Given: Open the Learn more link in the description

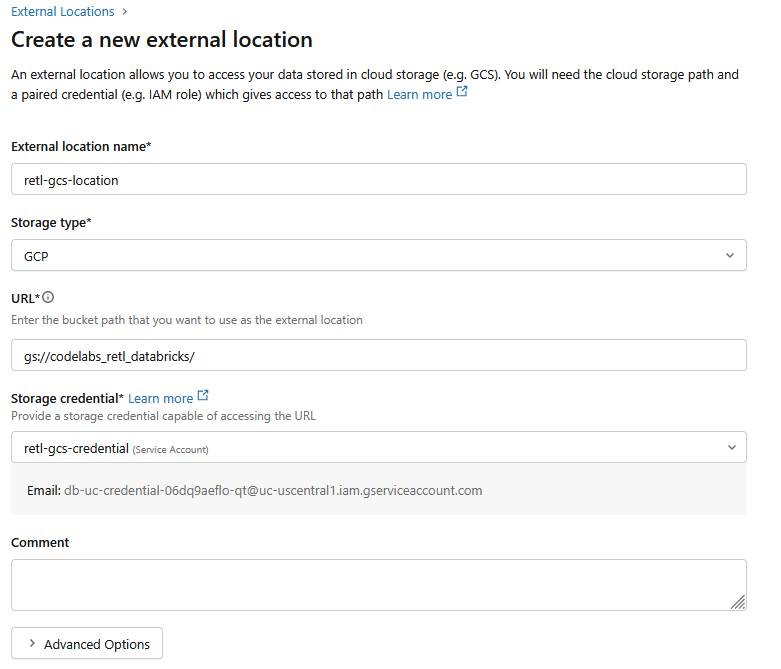Looking at the screenshot, I should 419,94.
